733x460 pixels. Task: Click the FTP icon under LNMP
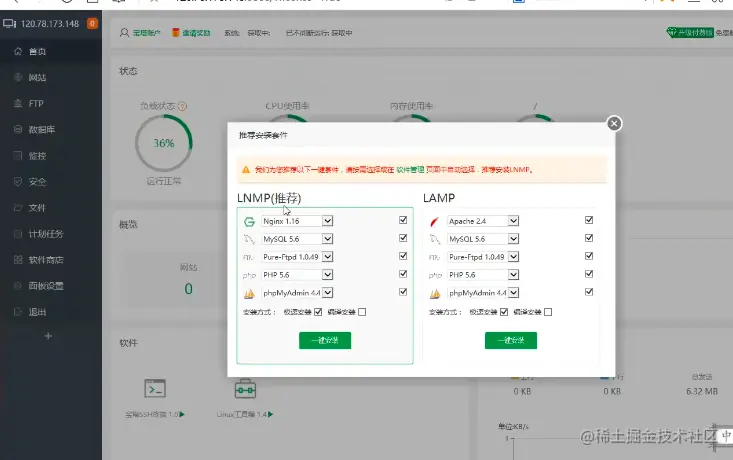coord(248,257)
